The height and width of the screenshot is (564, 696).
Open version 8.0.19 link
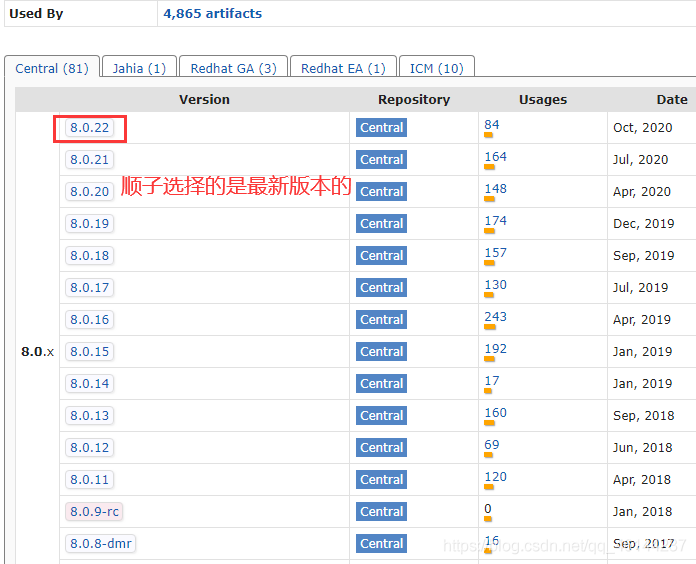(x=89, y=224)
